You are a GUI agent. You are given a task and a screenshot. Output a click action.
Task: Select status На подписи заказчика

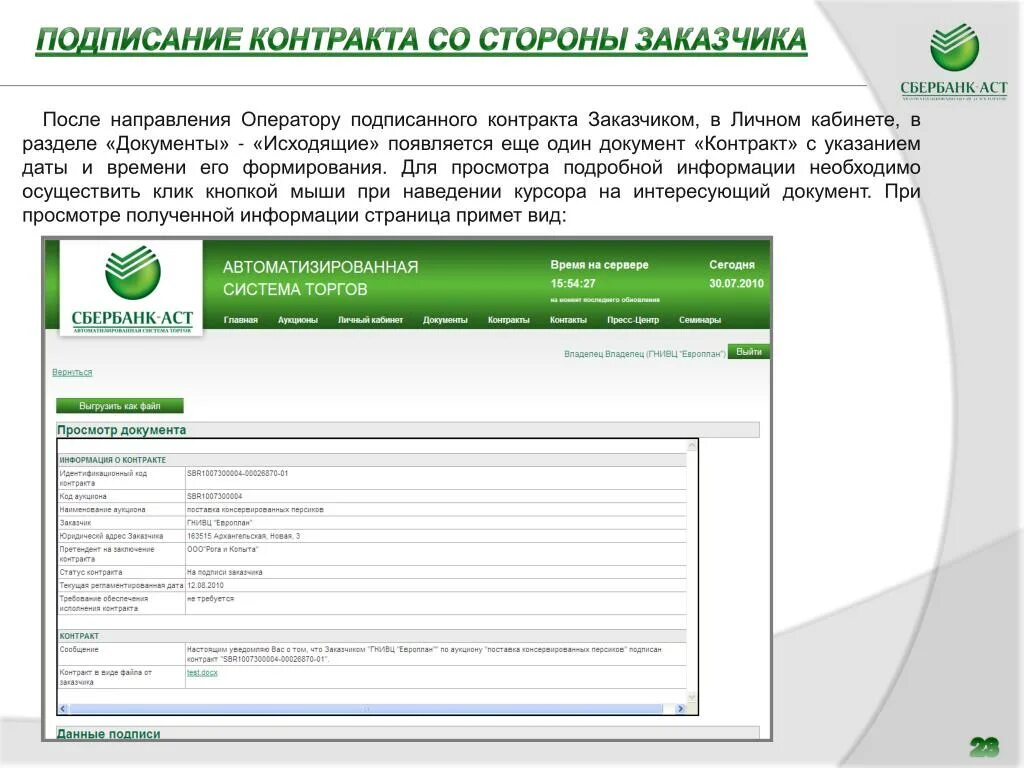225,572
